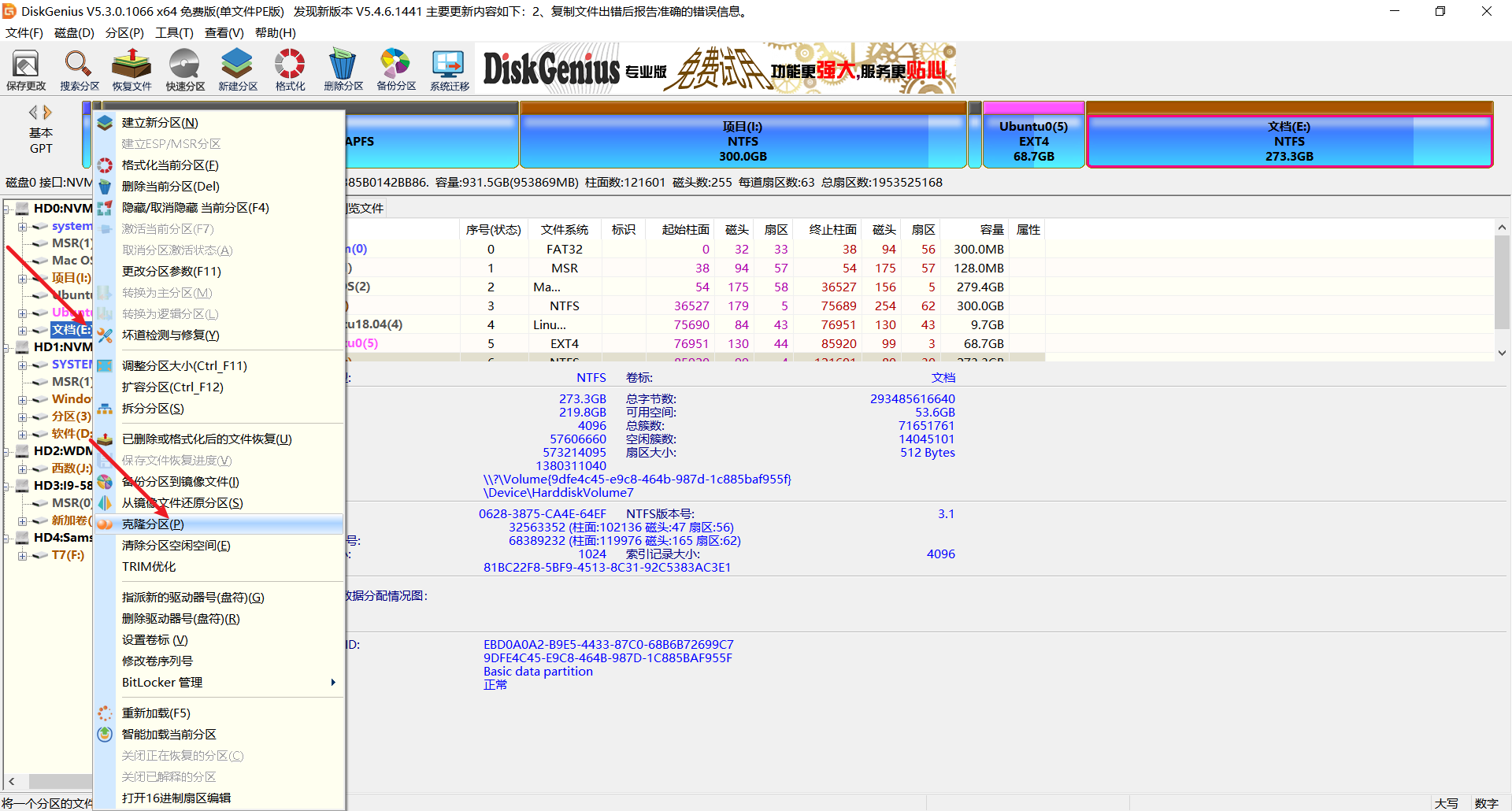
Task: Select 更改分区参数(F11) menu entry
Action: [x=219, y=272]
